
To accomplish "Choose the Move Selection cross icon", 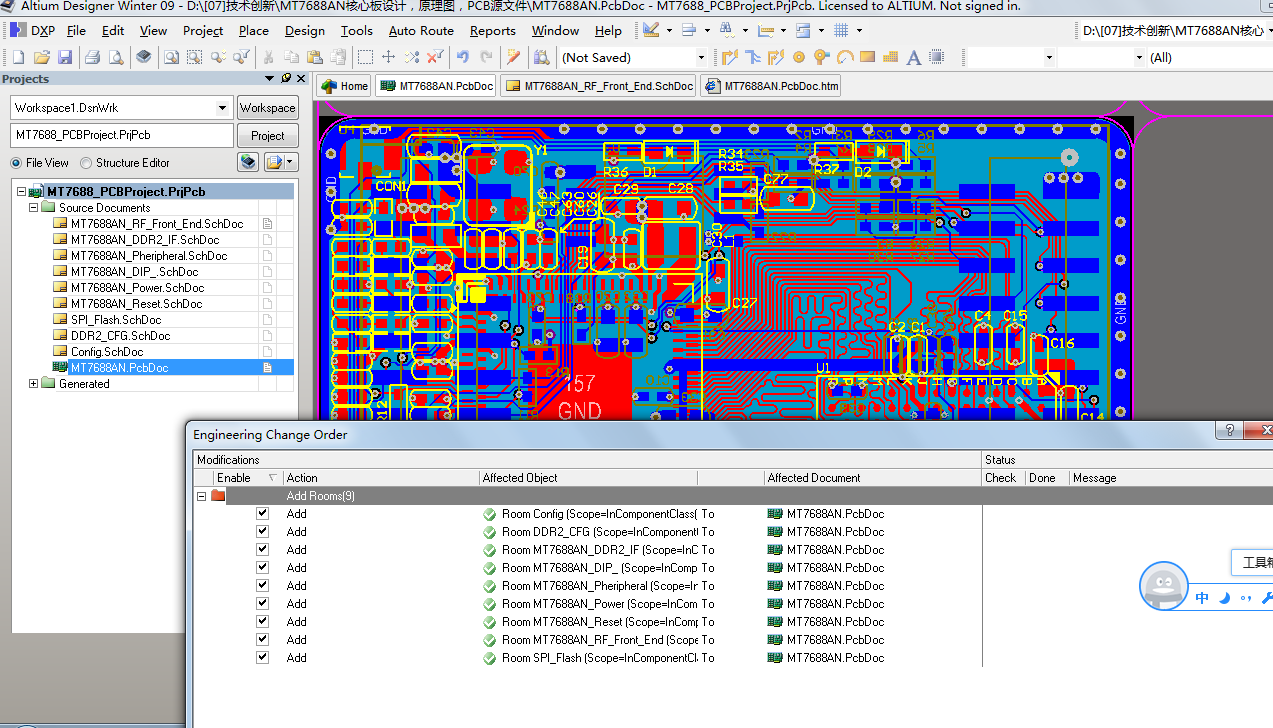I will coord(389,57).
